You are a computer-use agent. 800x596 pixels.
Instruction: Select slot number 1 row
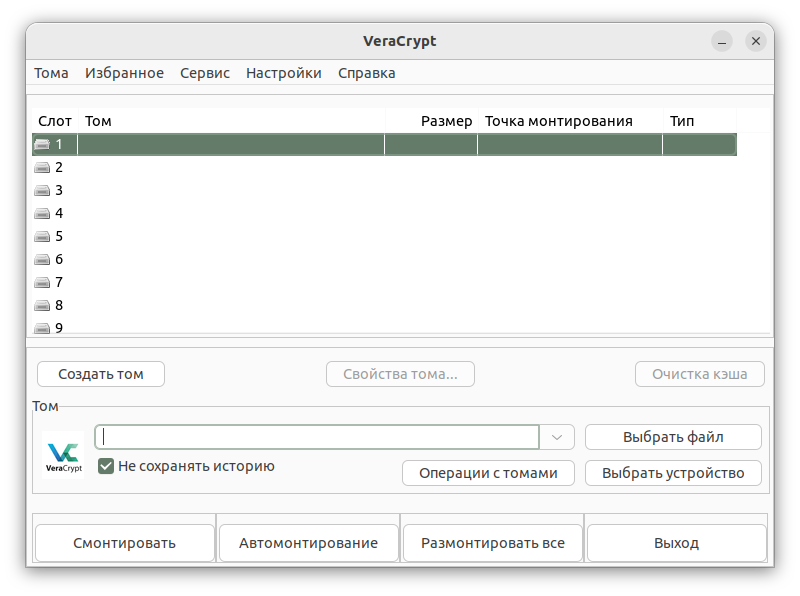pos(384,144)
